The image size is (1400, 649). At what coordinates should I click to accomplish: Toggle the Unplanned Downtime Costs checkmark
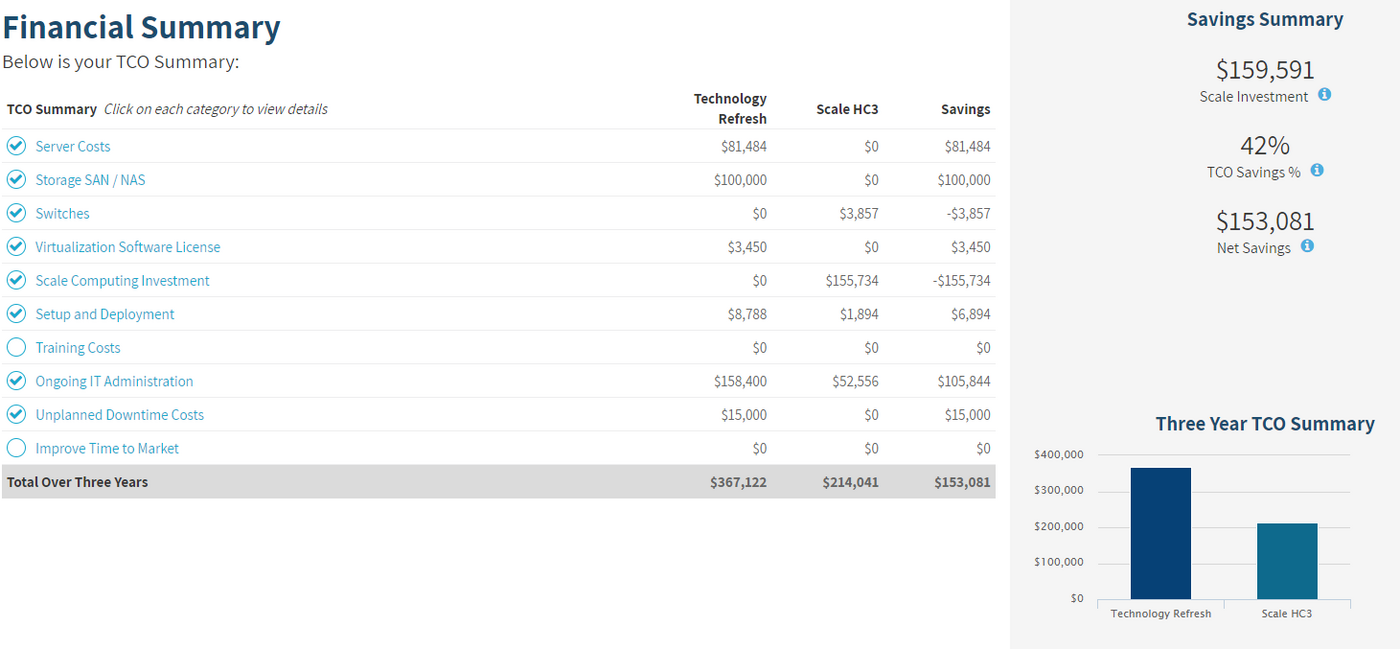16,415
